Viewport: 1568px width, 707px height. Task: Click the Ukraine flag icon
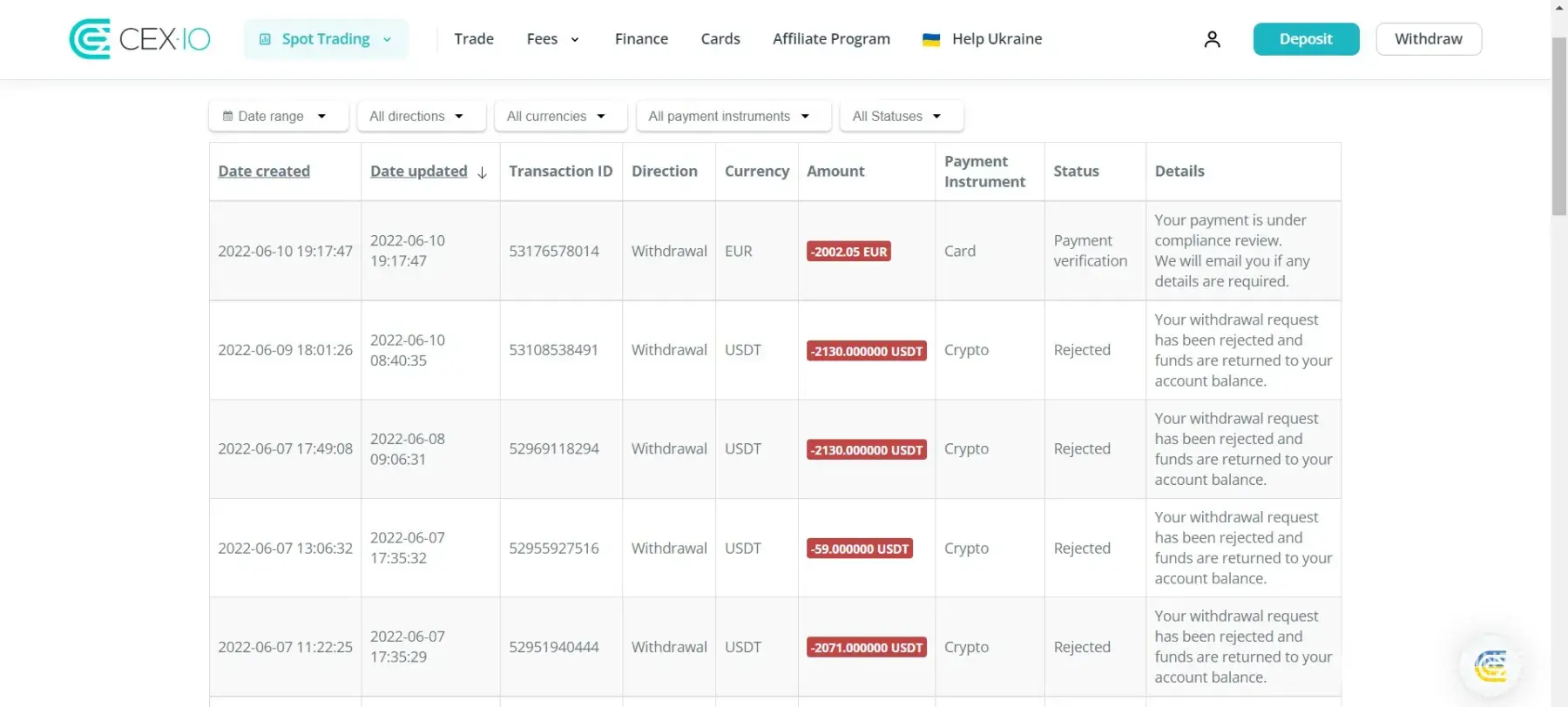(930, 39)
